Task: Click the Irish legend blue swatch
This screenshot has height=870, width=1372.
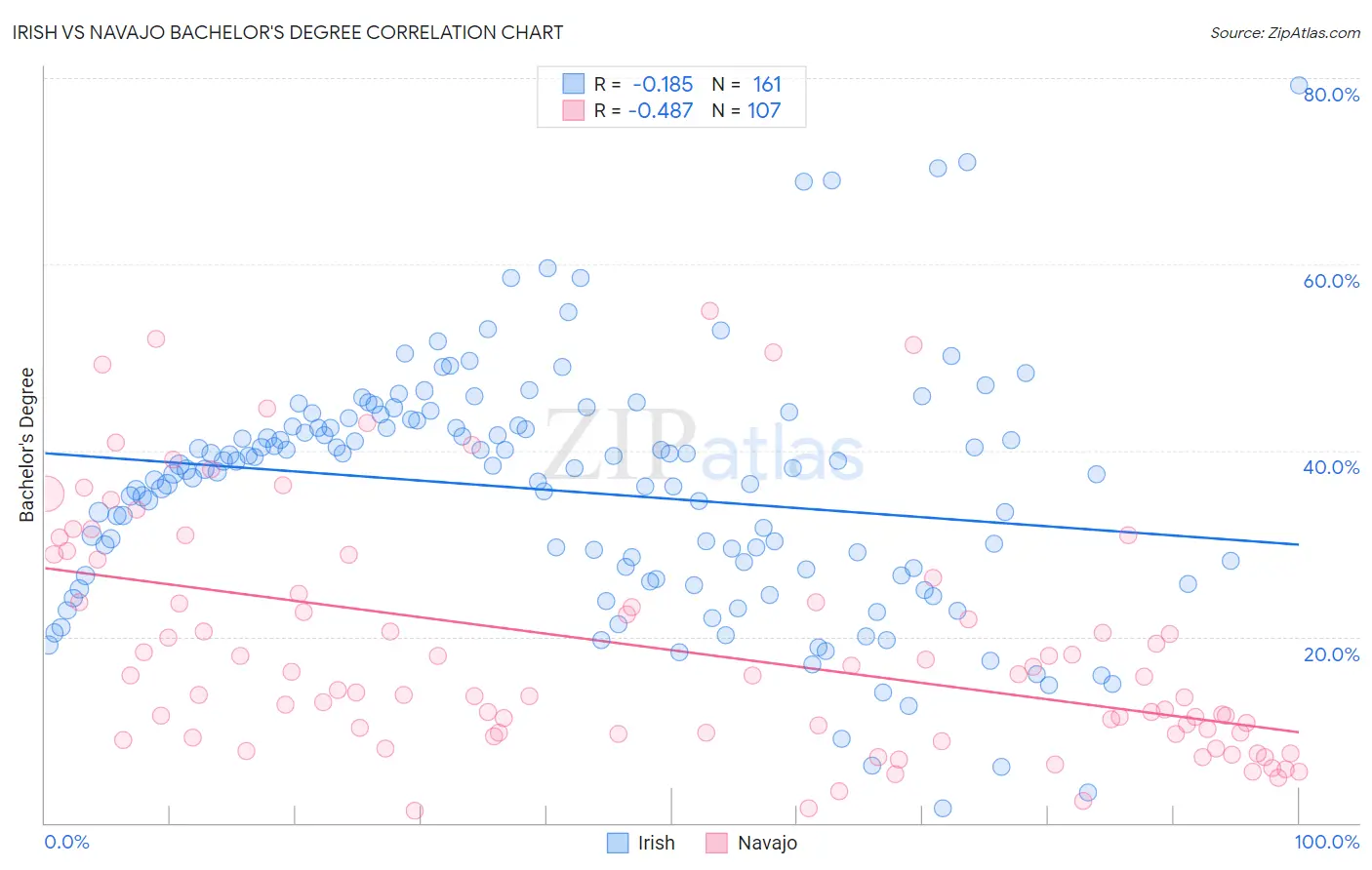Action: (618, 843)
